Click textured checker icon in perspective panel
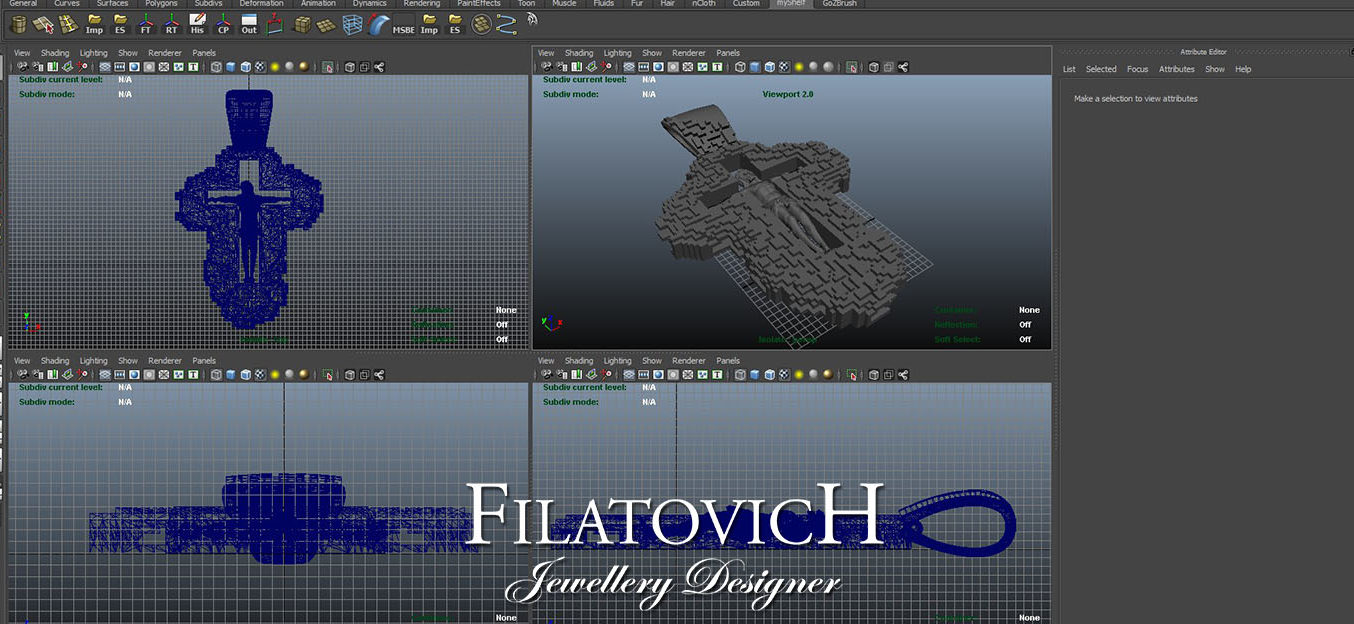This screenshot has width=1354, height=624. (x=784, y=67)
